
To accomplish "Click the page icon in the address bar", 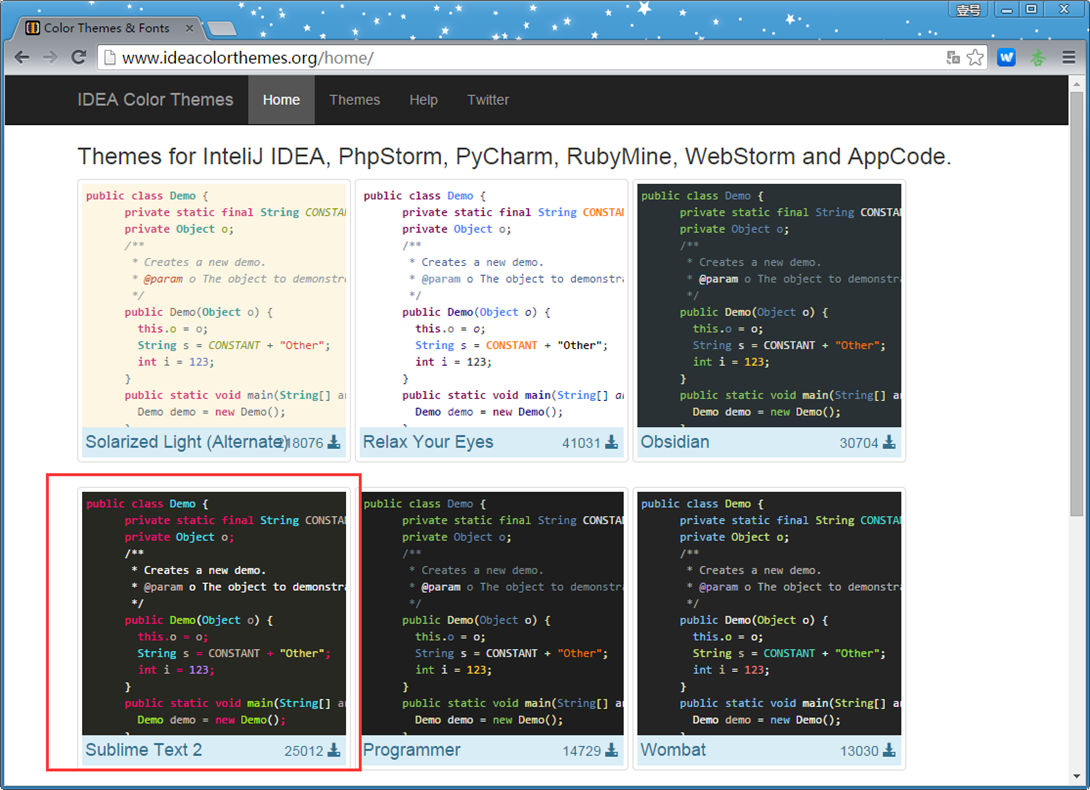I will point(109,58).
